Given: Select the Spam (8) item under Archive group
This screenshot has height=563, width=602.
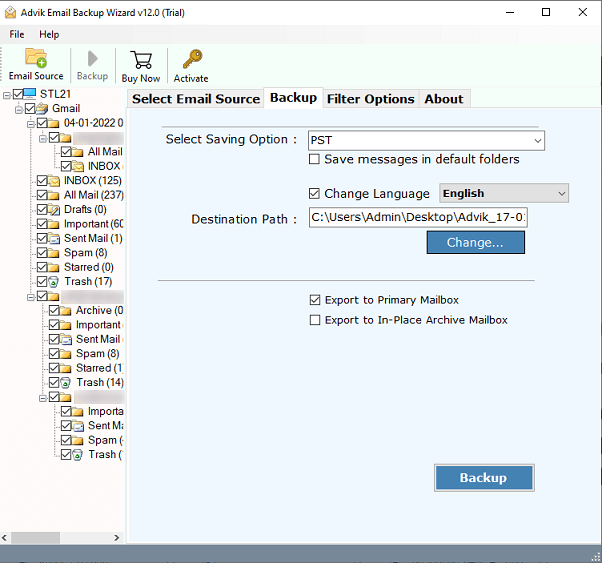Looking at the screenshot, I should (x=98, y=354).
